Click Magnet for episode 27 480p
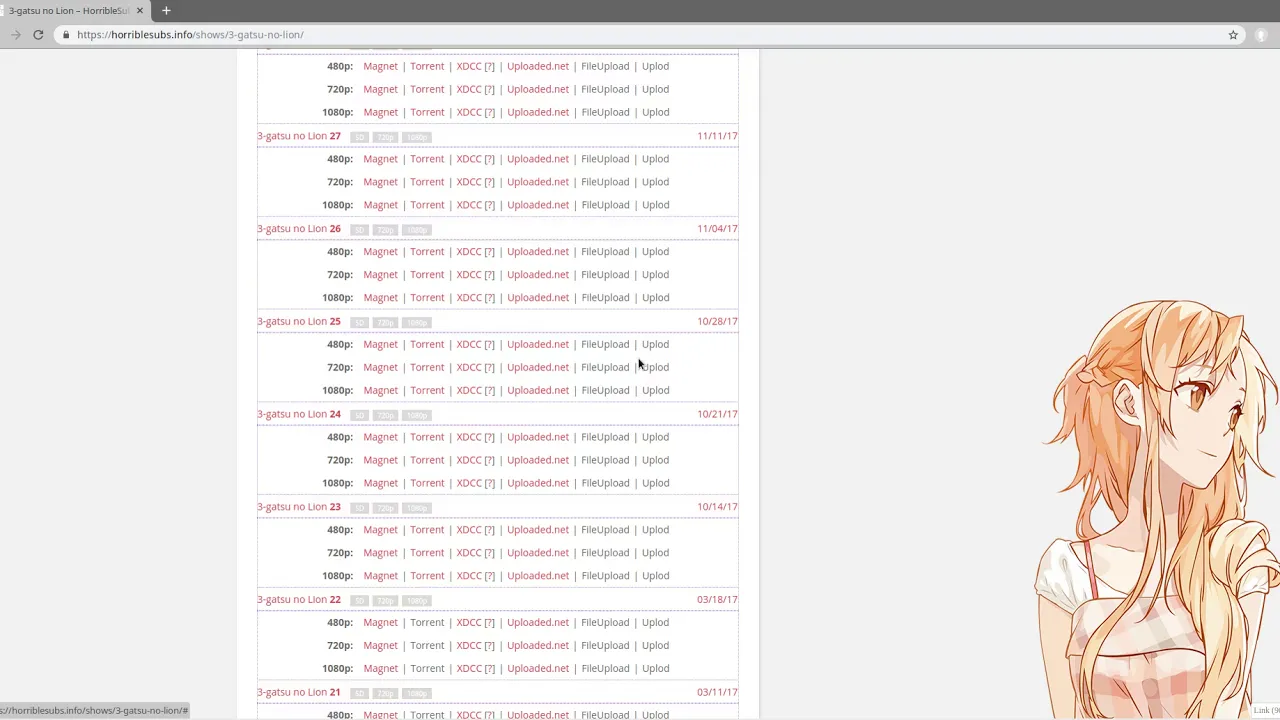 click(x=380, y=159)
